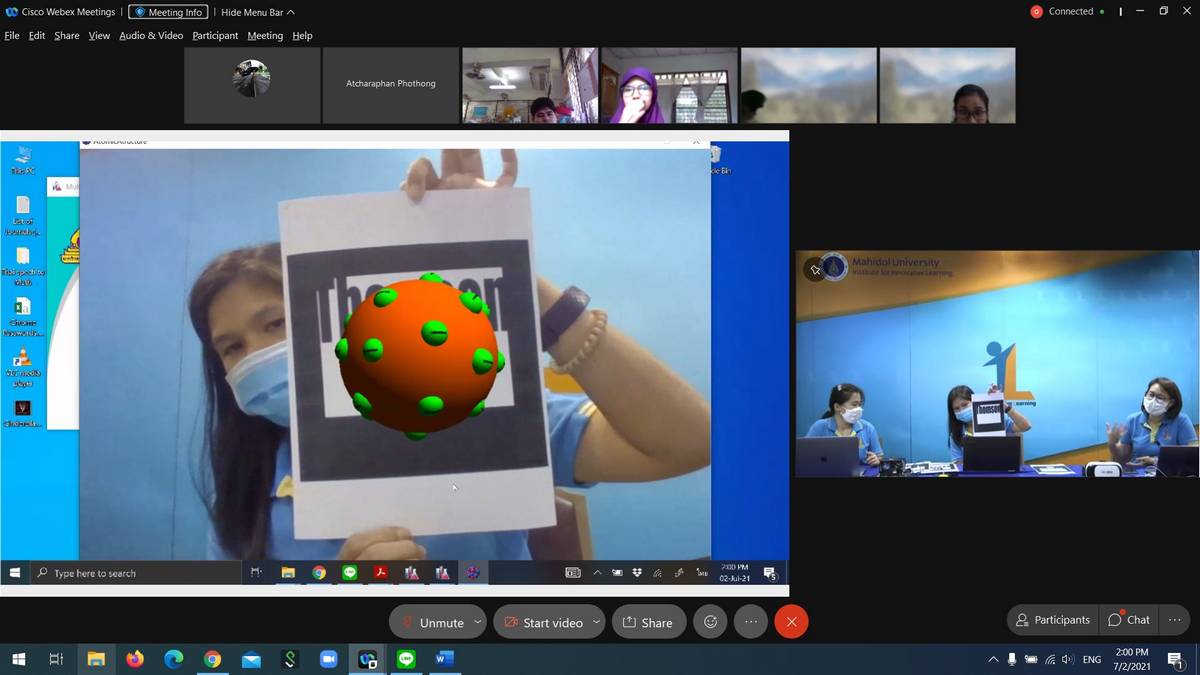Launch Zoom from the Windows taskbar
The width and height of the screenshot is (1200, 675).
pos(328,659)
